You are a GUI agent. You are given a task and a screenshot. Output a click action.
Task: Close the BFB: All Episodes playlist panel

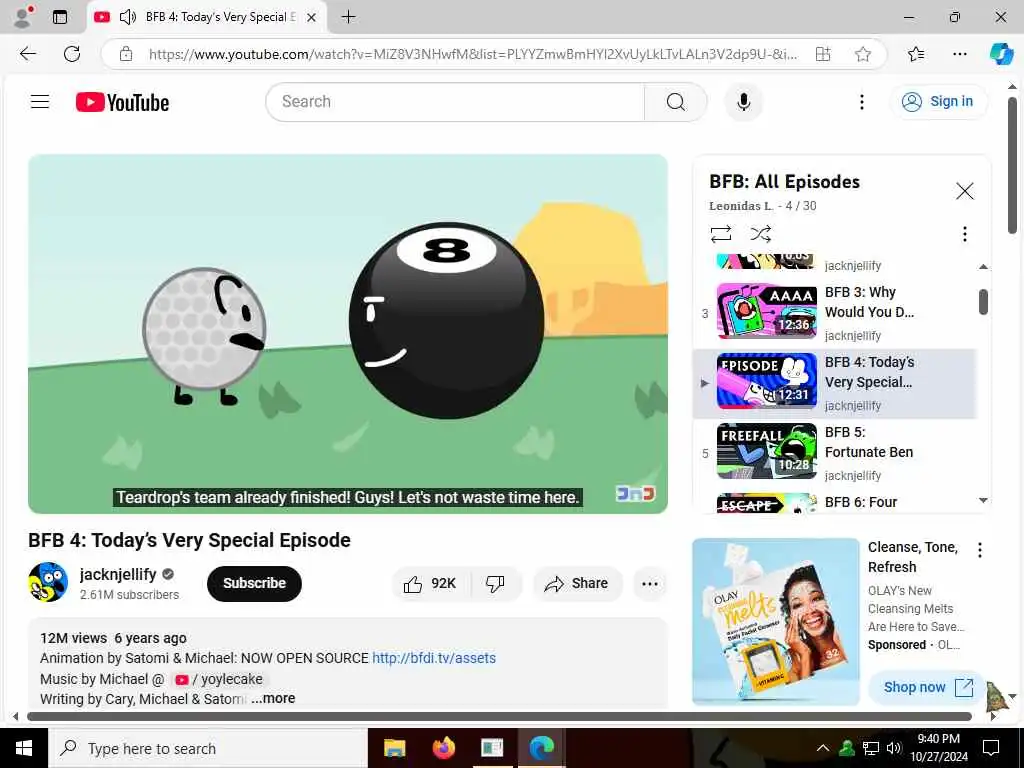tap(965, 191)
